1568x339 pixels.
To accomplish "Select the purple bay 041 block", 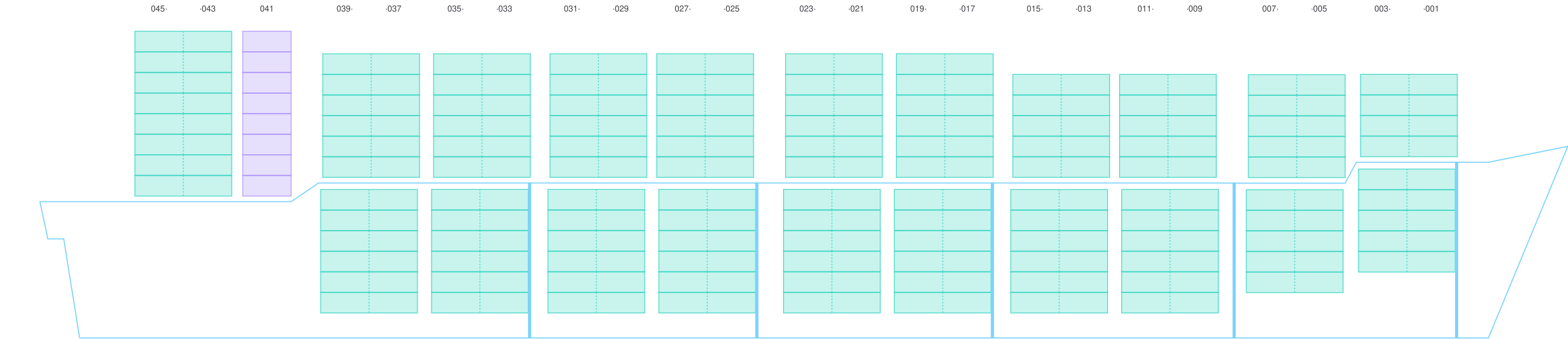I will (x=267, y=114).
